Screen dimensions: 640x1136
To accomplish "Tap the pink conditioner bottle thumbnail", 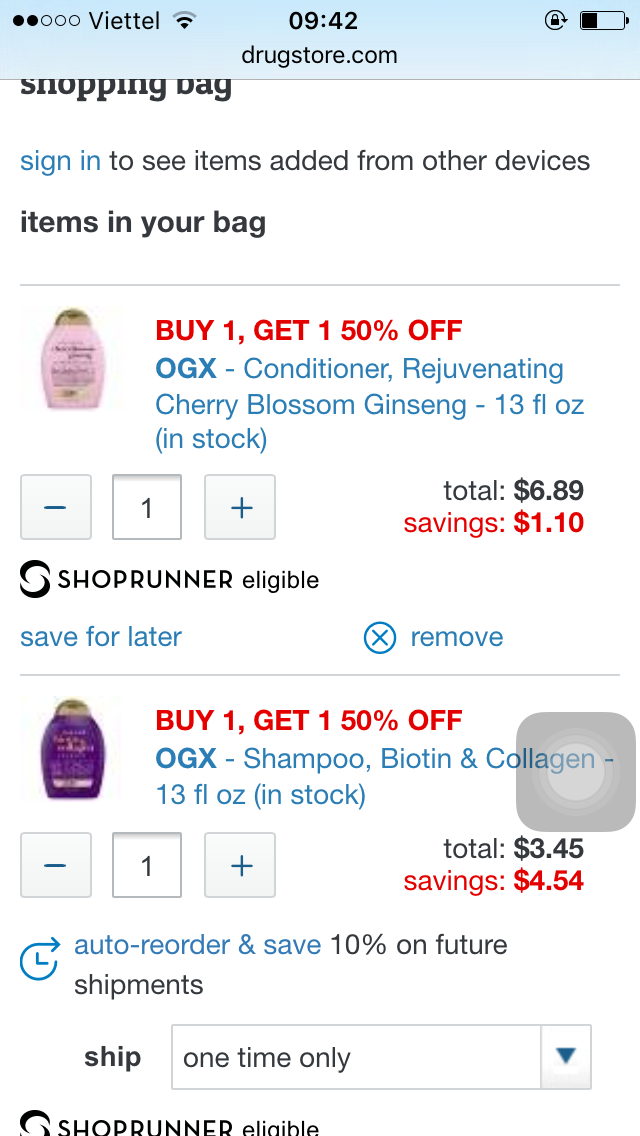I will point(70,359).
